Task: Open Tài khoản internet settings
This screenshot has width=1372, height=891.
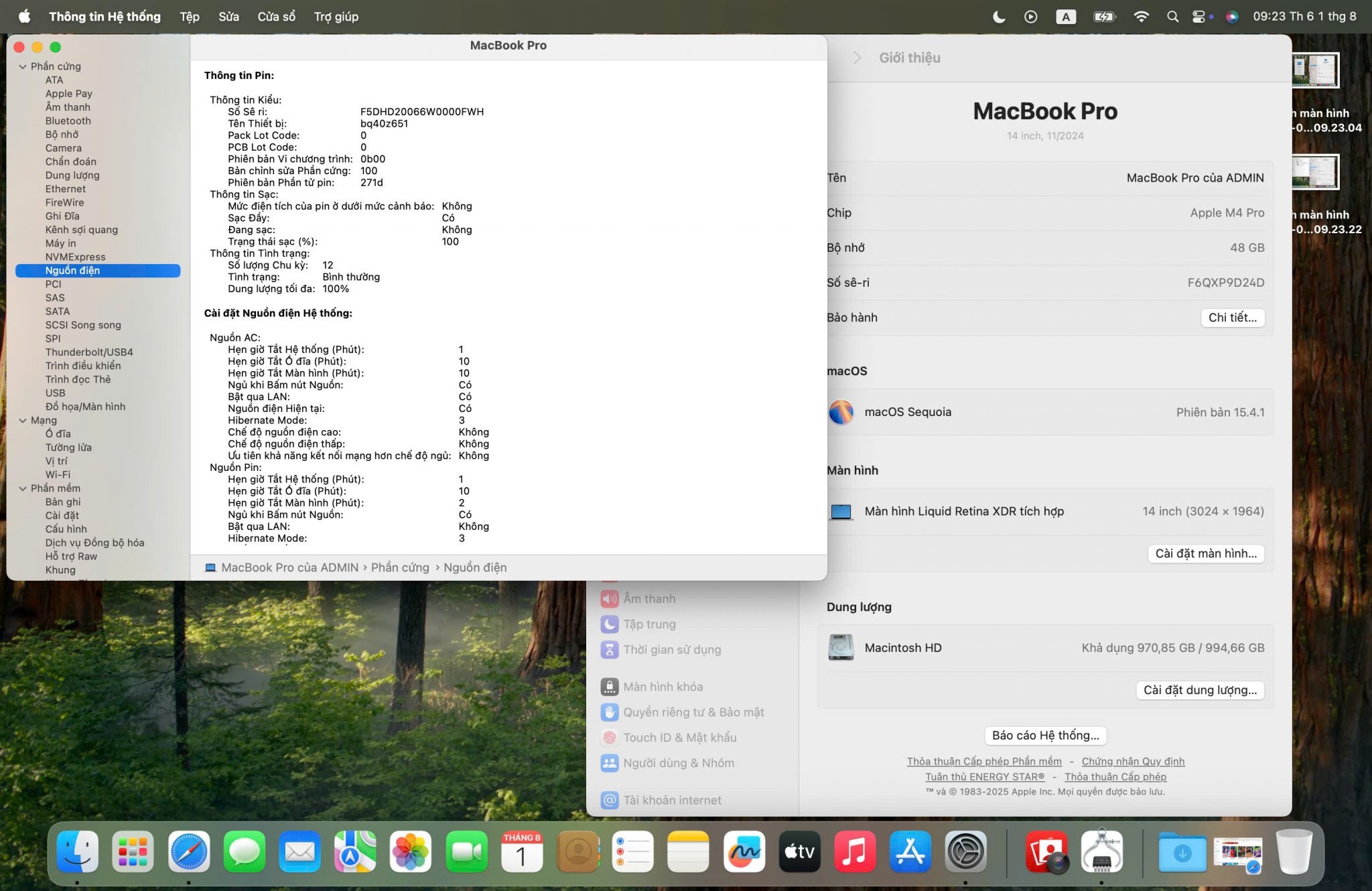Action: 661,800
